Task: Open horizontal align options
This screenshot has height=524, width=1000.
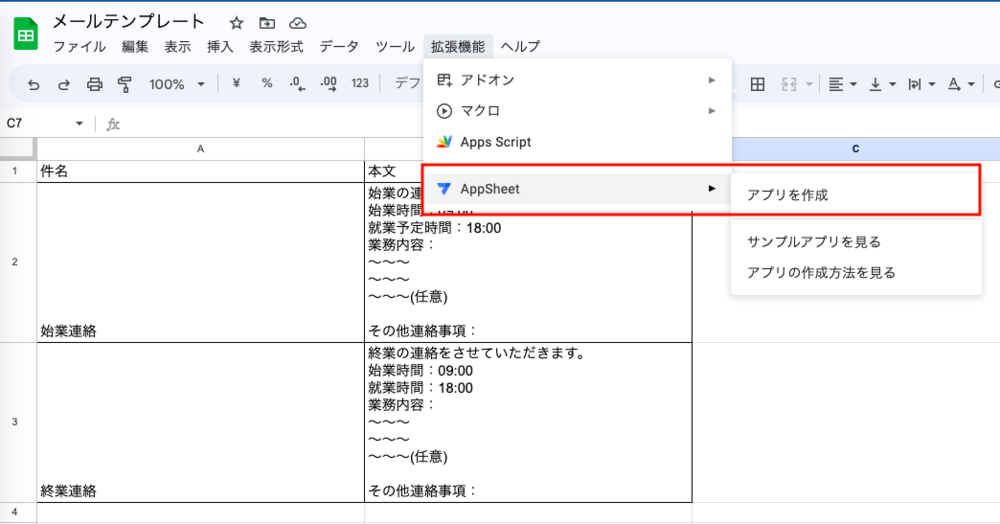Action: (842, 84)
